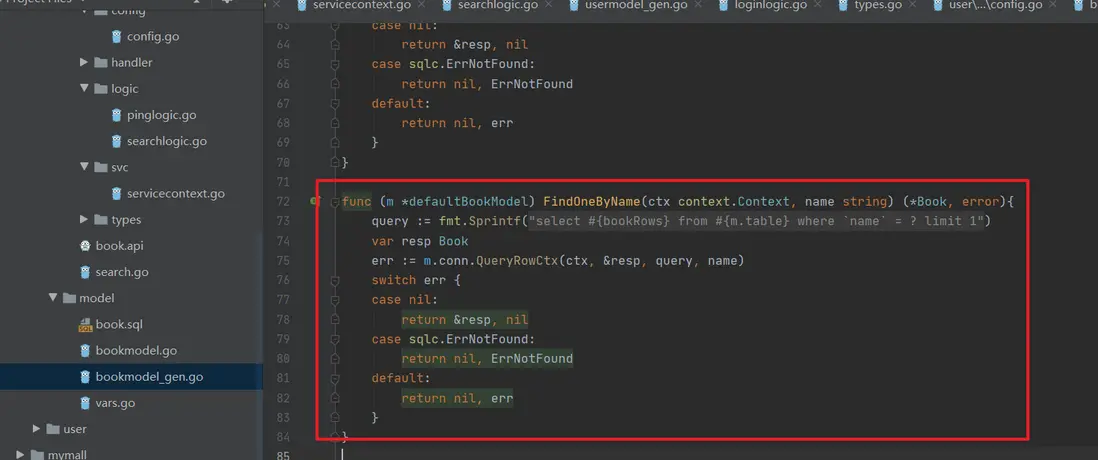Expand the handler folder arrow
This screenshot has width=1098, height=460.
[84, 62]
